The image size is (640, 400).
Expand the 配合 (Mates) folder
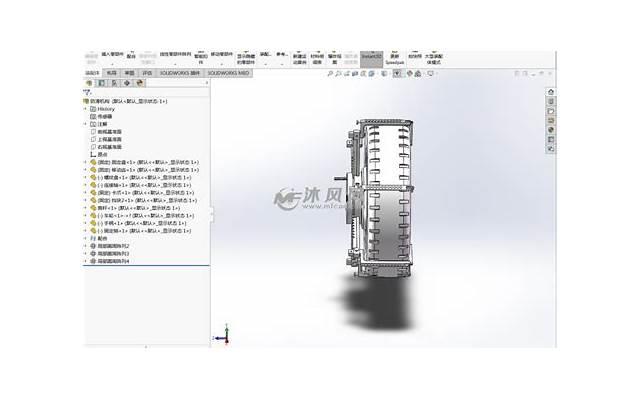point(85,239)
